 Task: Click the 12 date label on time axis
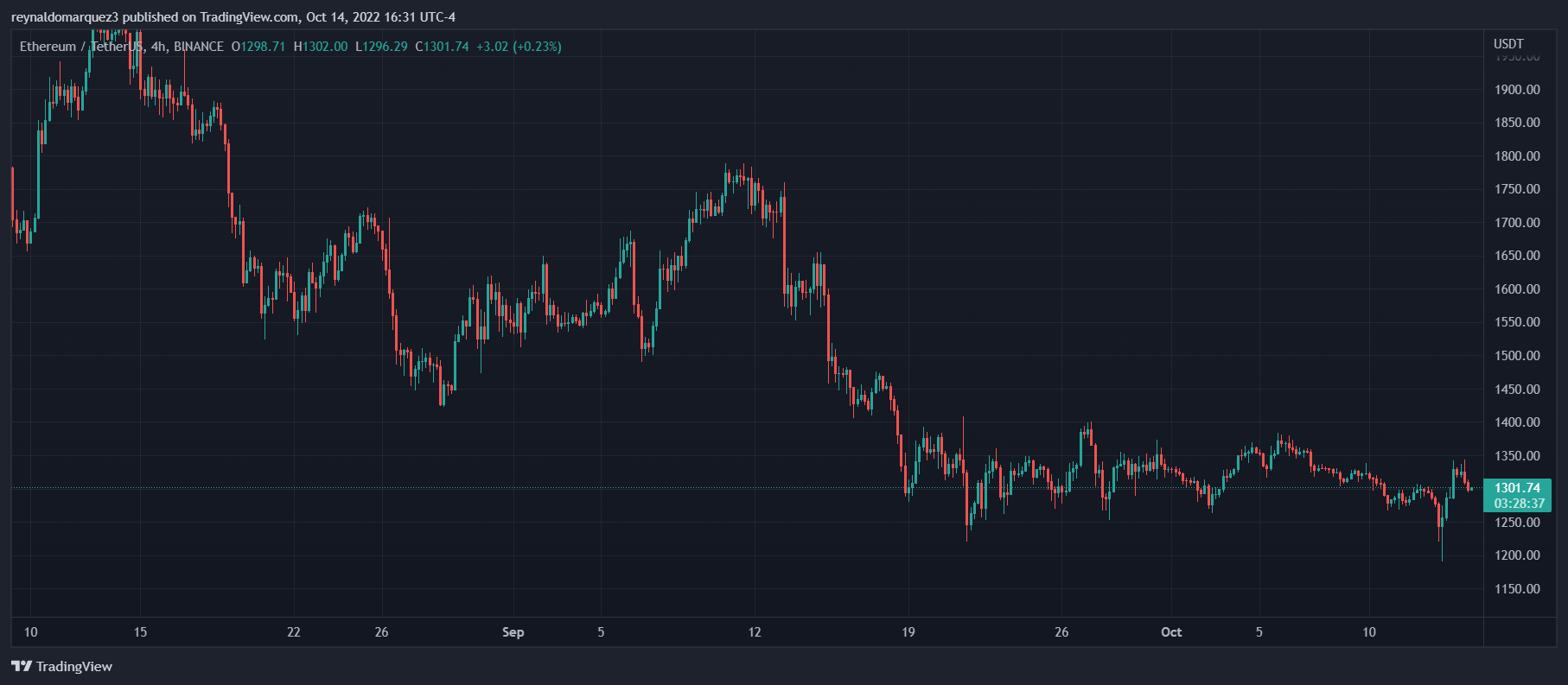[x=755, y=632]
